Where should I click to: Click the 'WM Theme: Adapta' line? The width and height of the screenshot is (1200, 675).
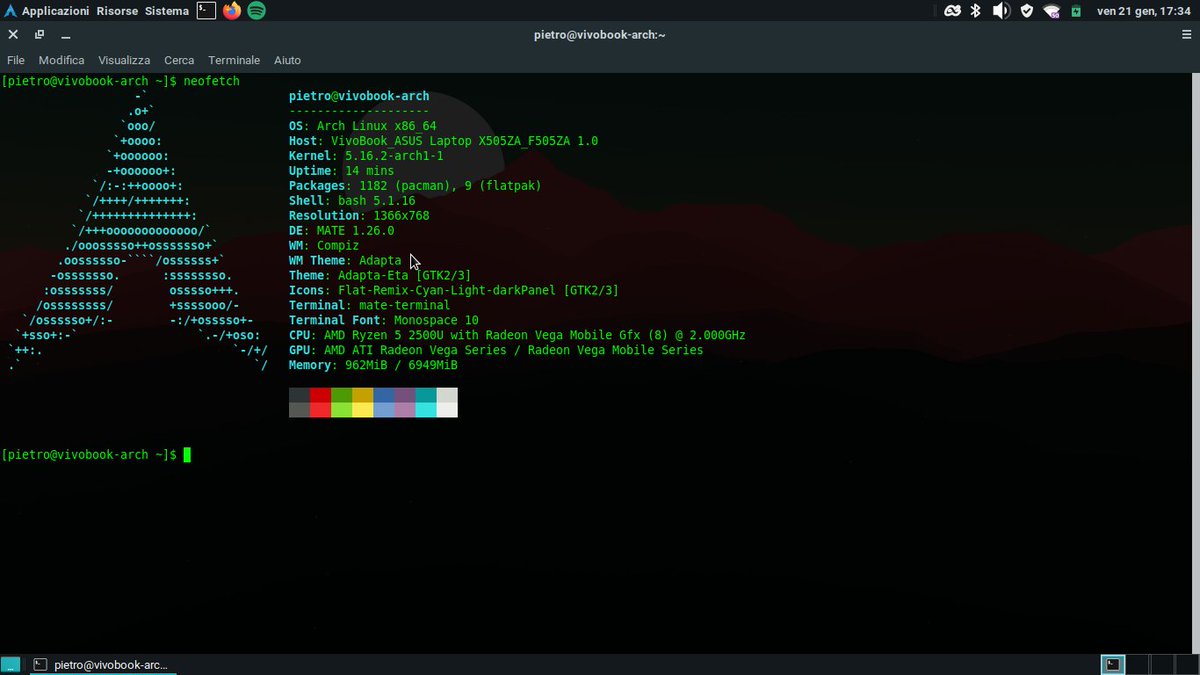click(345, 261)
